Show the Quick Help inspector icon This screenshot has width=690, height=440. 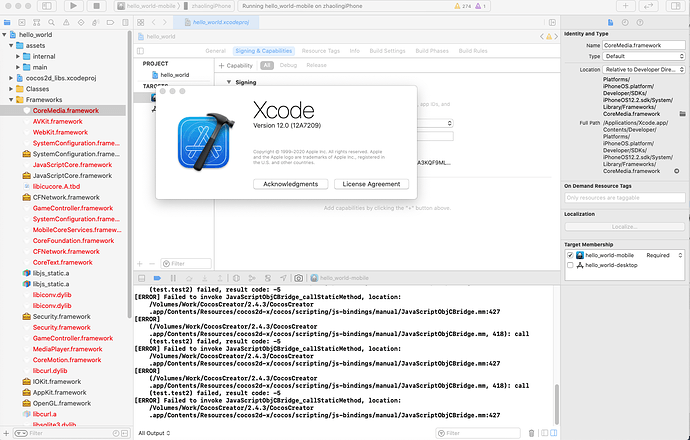coord(640,22)
